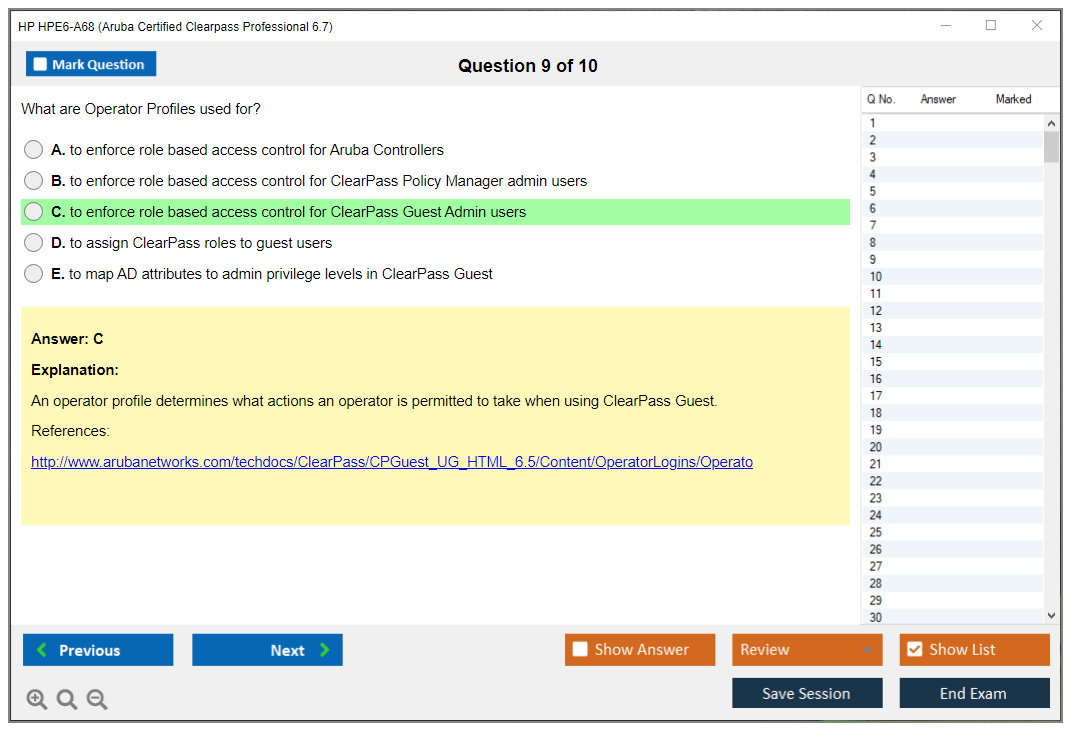Go to the Previous question
Image resolution: width=1075 pixels, height=735 pixels.
pyautogui.click(x=98, y=650)
